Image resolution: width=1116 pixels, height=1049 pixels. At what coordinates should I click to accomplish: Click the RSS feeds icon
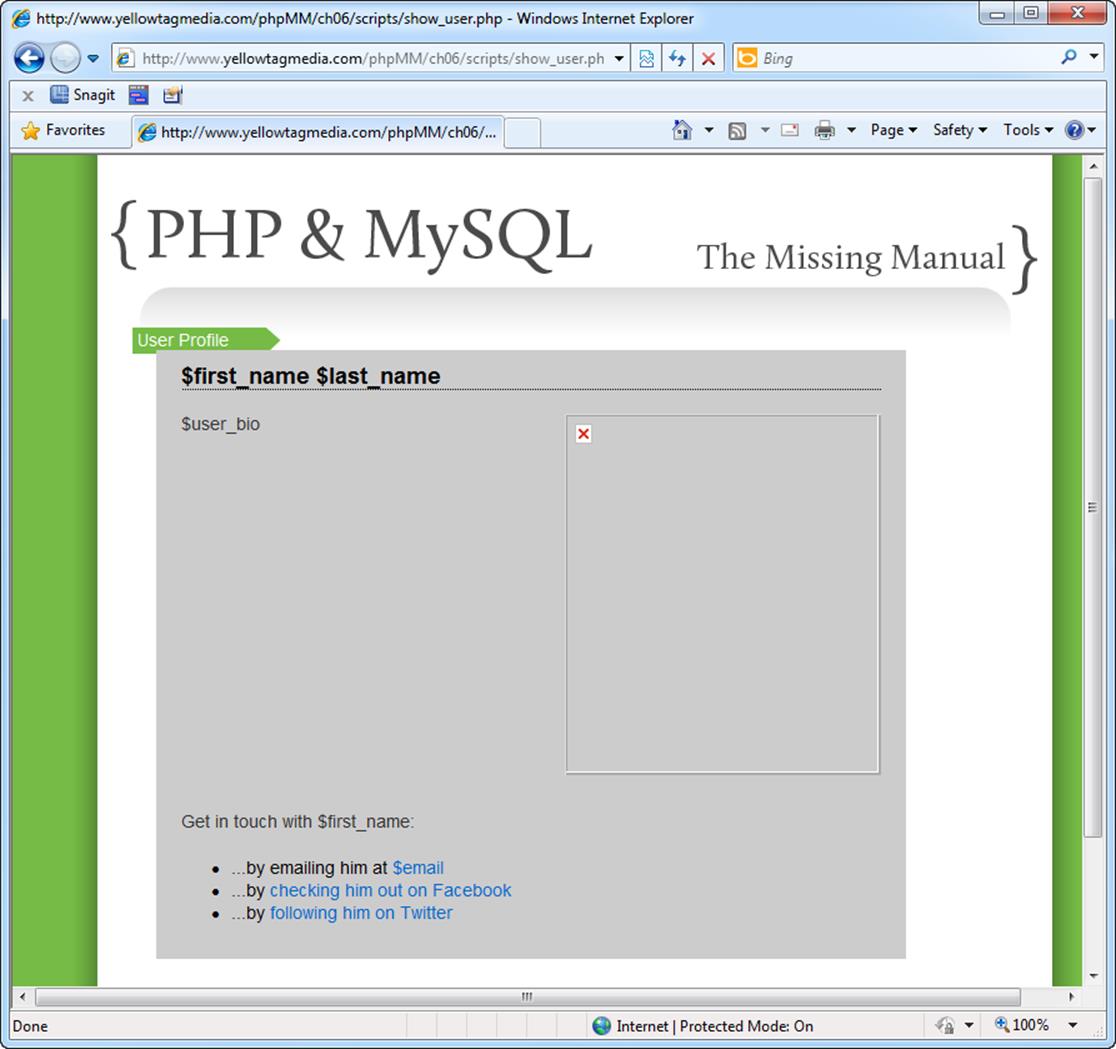737,130
